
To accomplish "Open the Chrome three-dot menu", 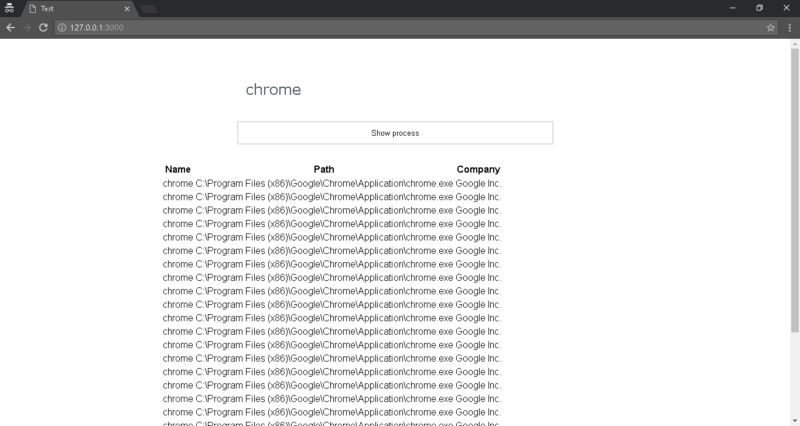I will pyautogui.click(x=789, y=27).
